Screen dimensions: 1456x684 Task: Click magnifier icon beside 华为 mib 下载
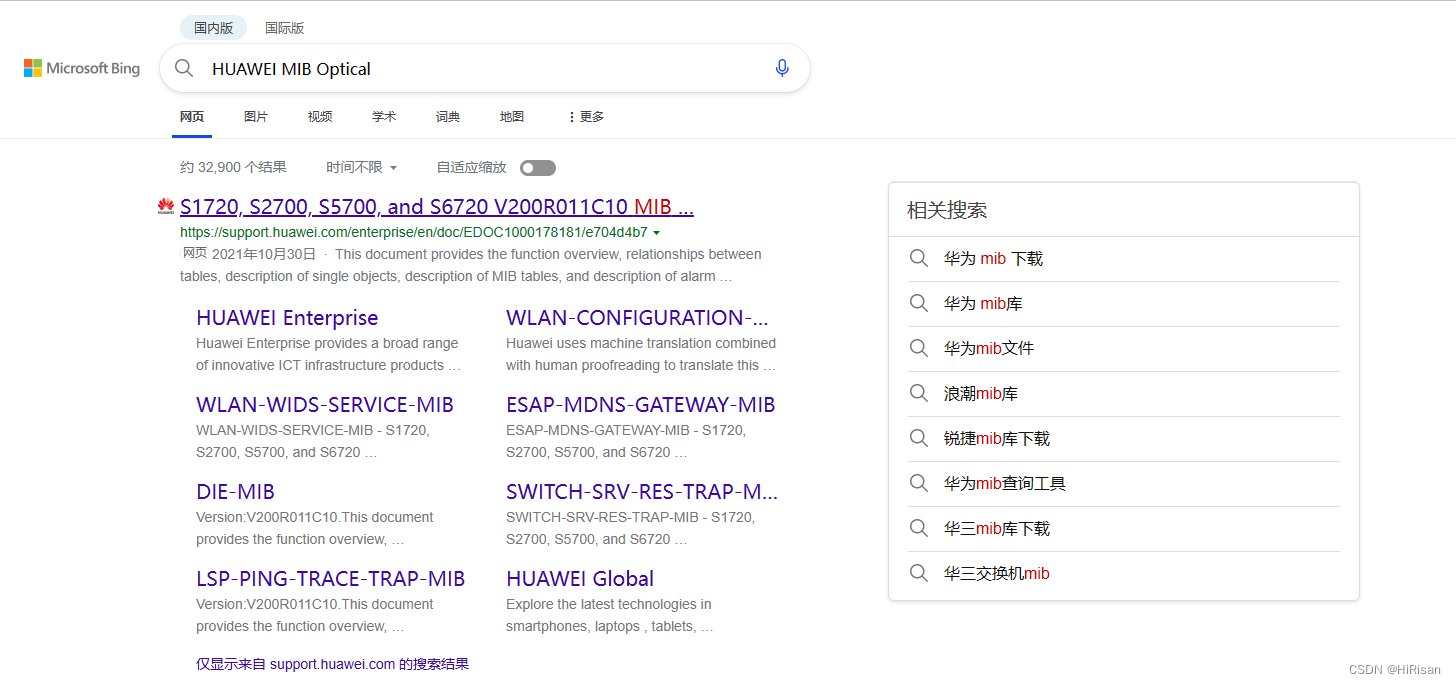tap(919, 258)
